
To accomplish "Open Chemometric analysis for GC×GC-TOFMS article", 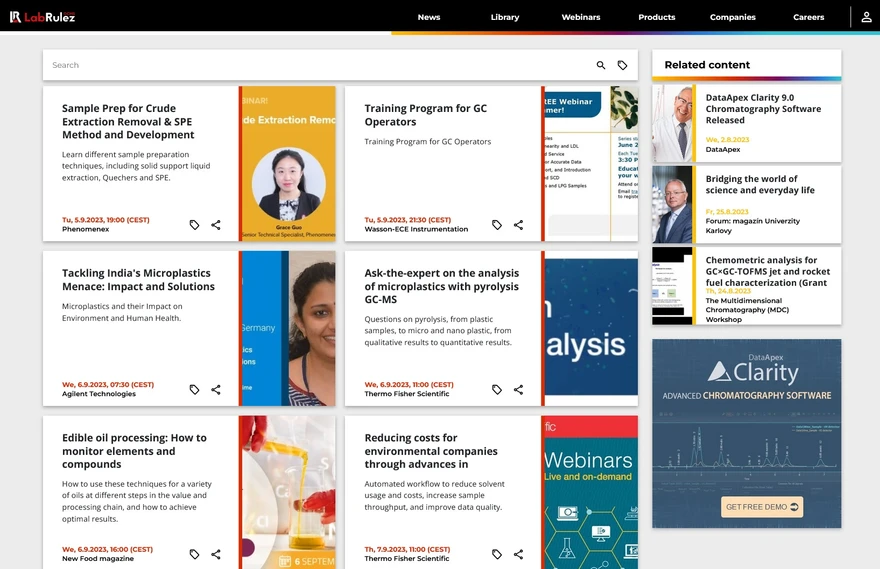I will point(768,272).
